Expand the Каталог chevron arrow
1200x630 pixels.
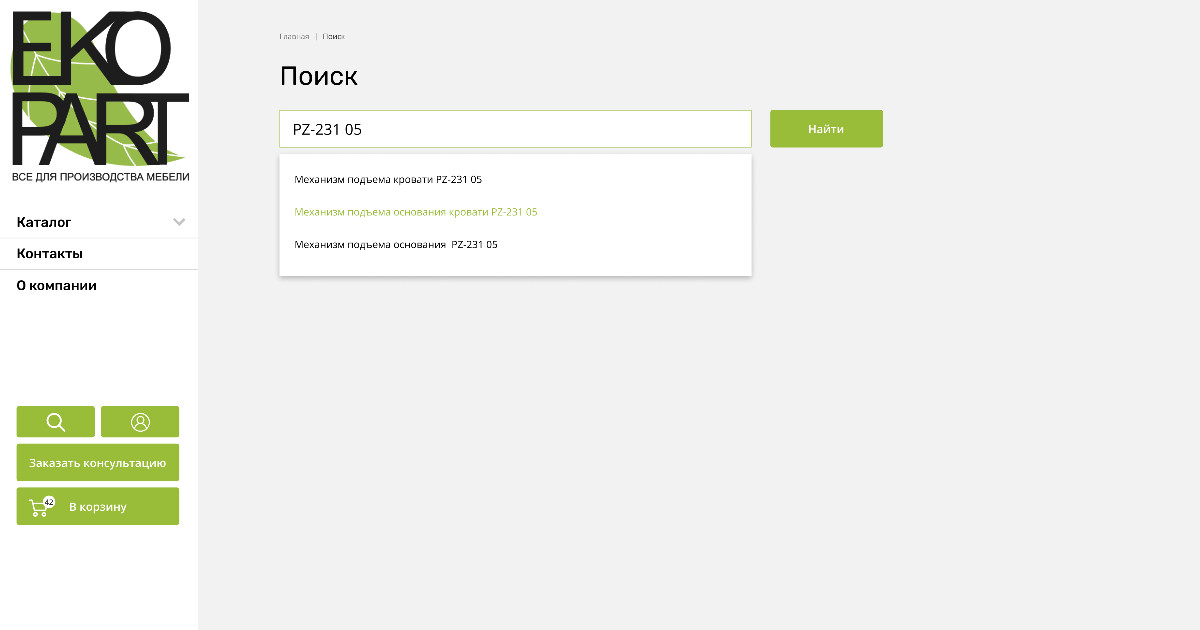click(179, 222)
